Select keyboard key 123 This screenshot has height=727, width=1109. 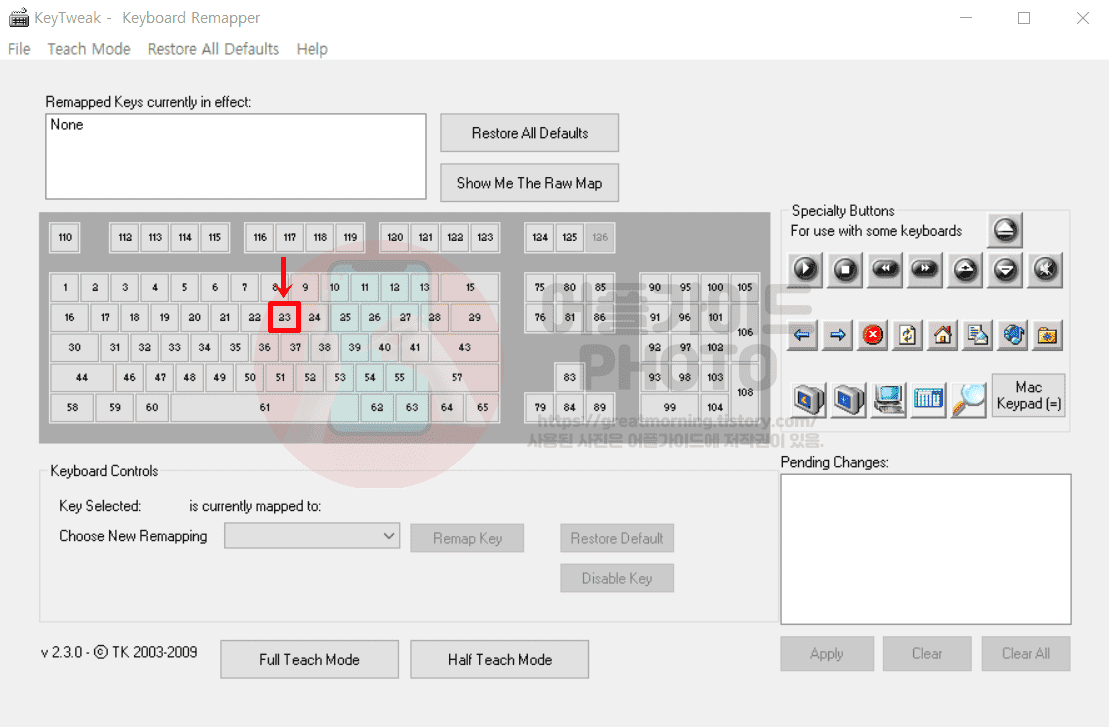click(x=485, y=238)
